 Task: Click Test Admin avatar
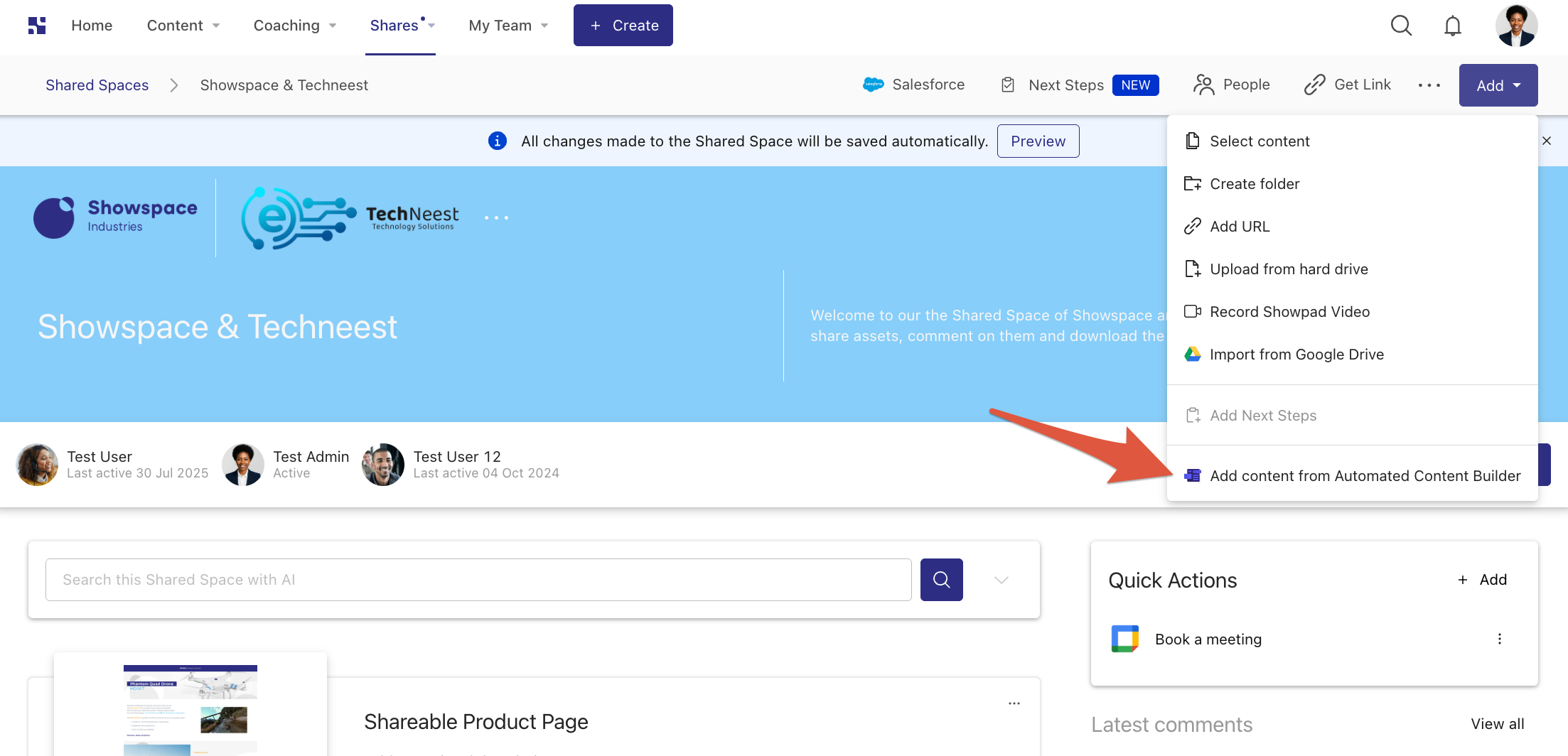point(243,465)
